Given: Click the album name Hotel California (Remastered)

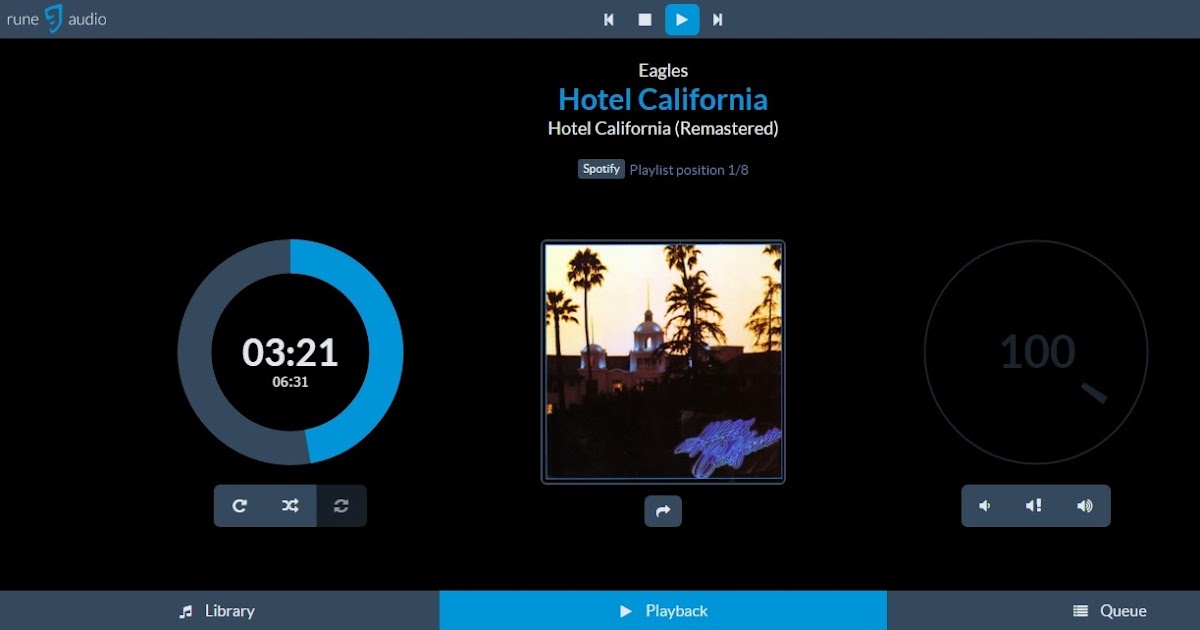Looking at the screenshot, I should [663, 128].
